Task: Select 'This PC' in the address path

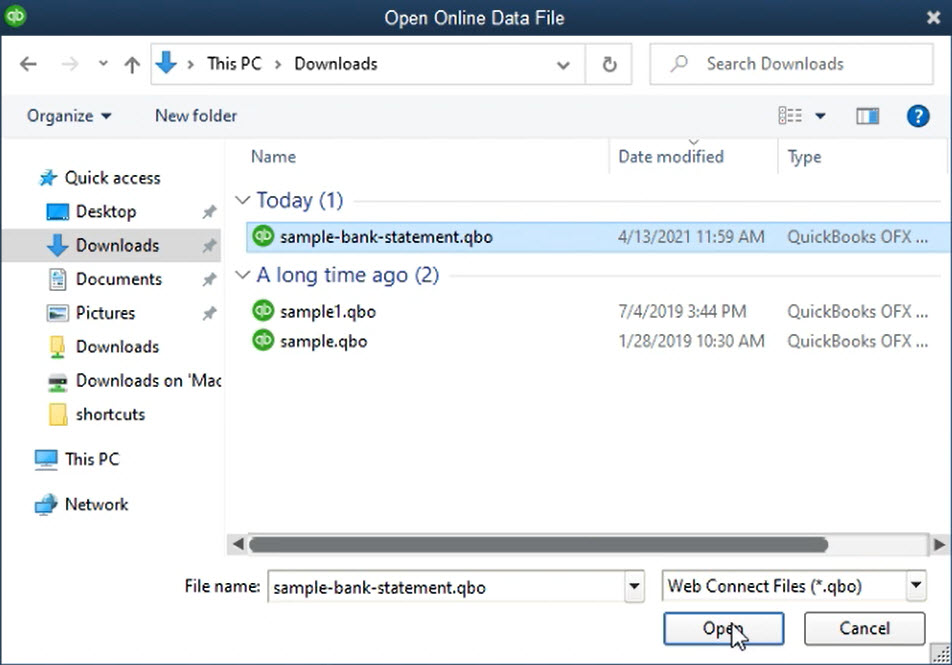Action: point(234,64)
